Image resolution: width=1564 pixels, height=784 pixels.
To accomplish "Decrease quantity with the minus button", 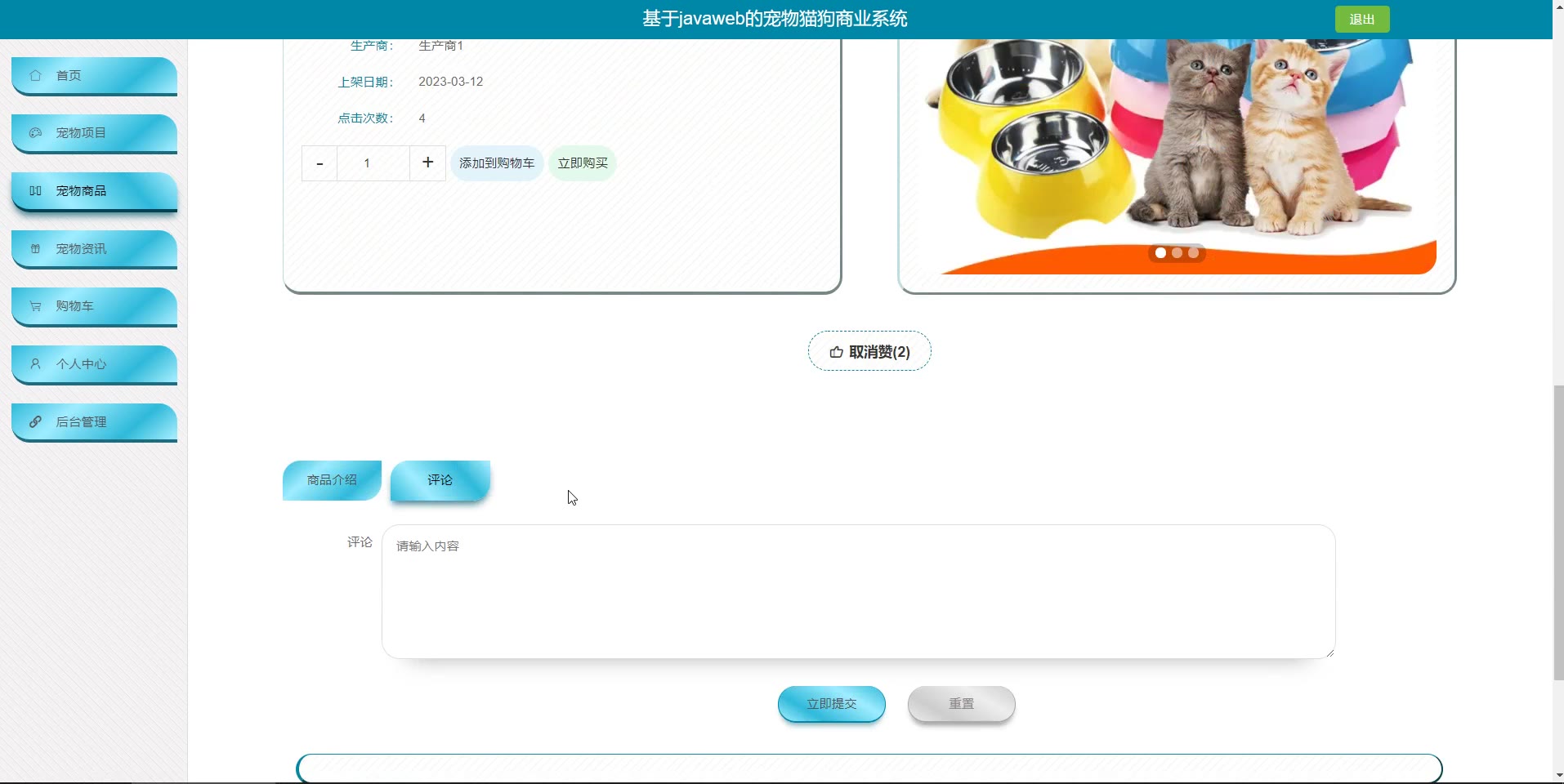I will coord(320,163).
